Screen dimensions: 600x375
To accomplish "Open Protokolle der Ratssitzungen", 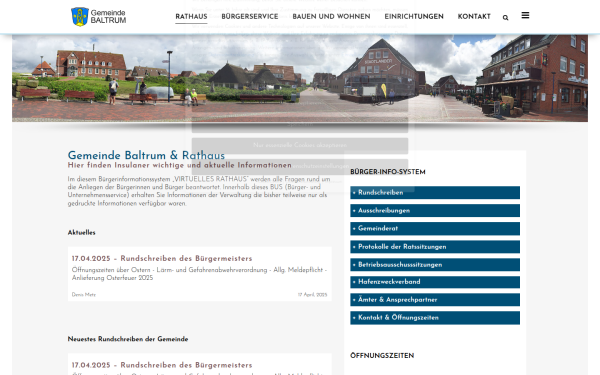I will click(x=435, y=247).
